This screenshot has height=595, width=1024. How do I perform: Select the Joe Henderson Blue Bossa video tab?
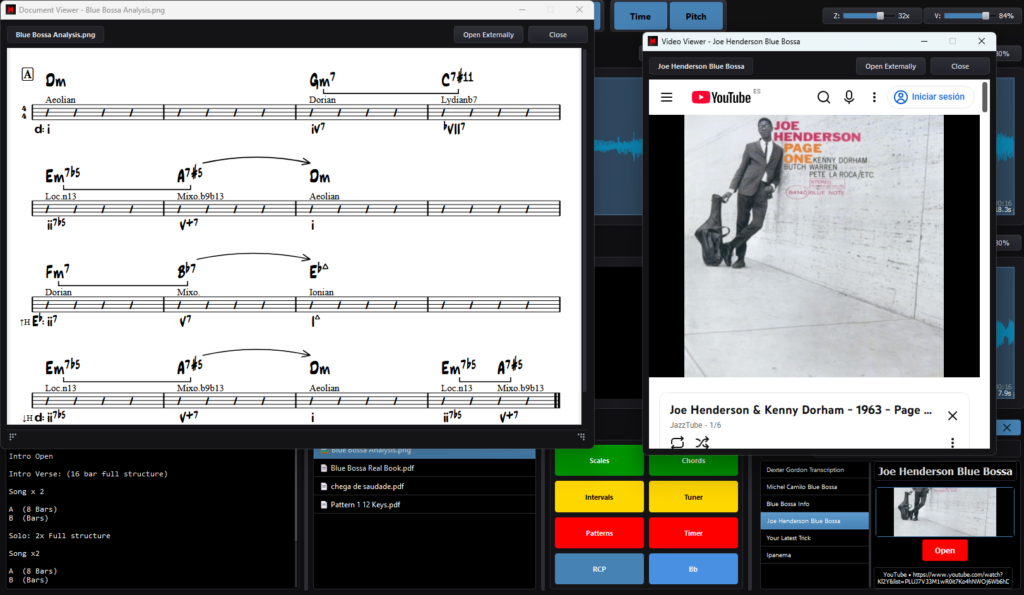[x=701, y=66]
